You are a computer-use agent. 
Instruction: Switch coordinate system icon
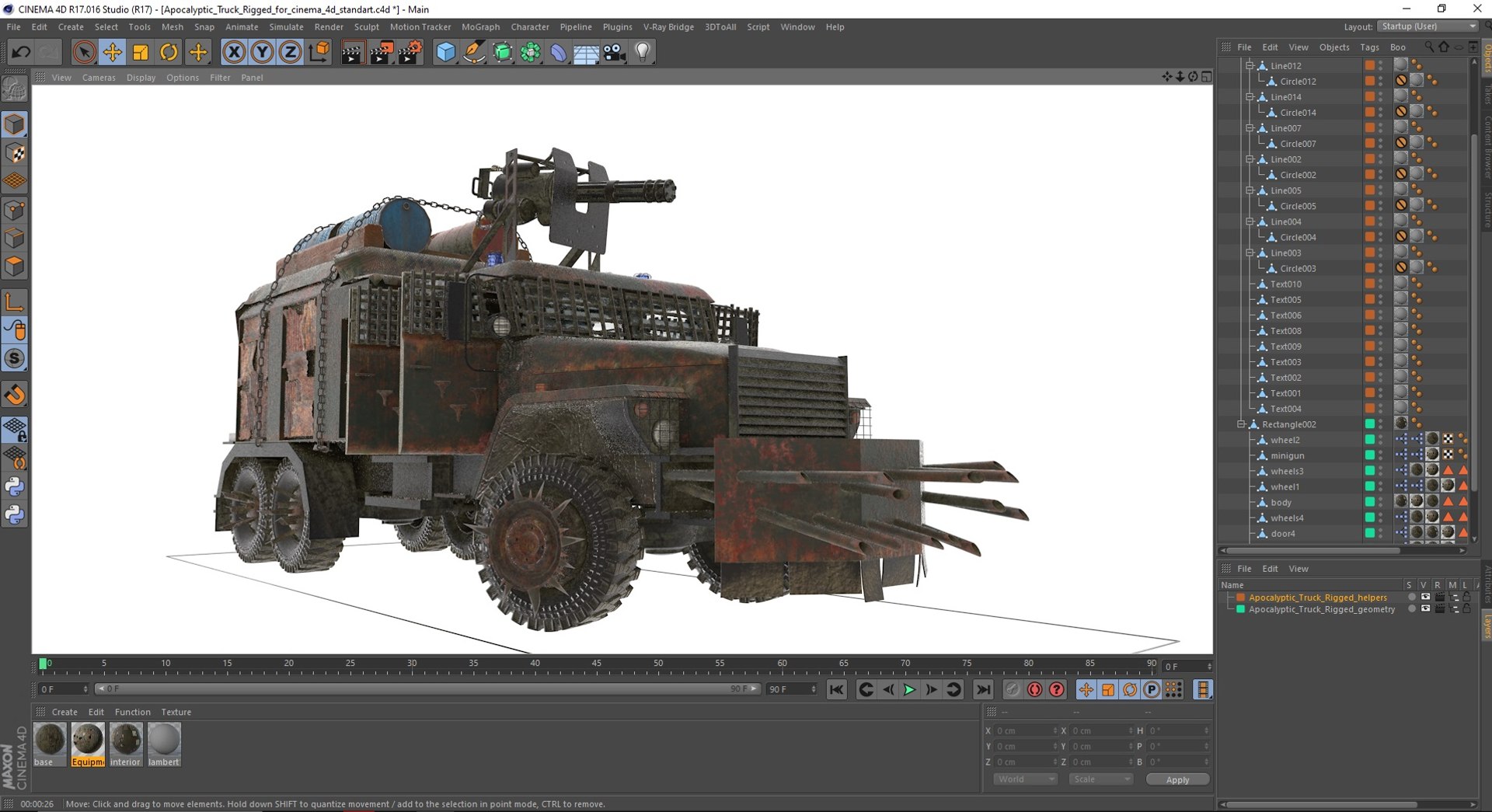pos(319,52)
